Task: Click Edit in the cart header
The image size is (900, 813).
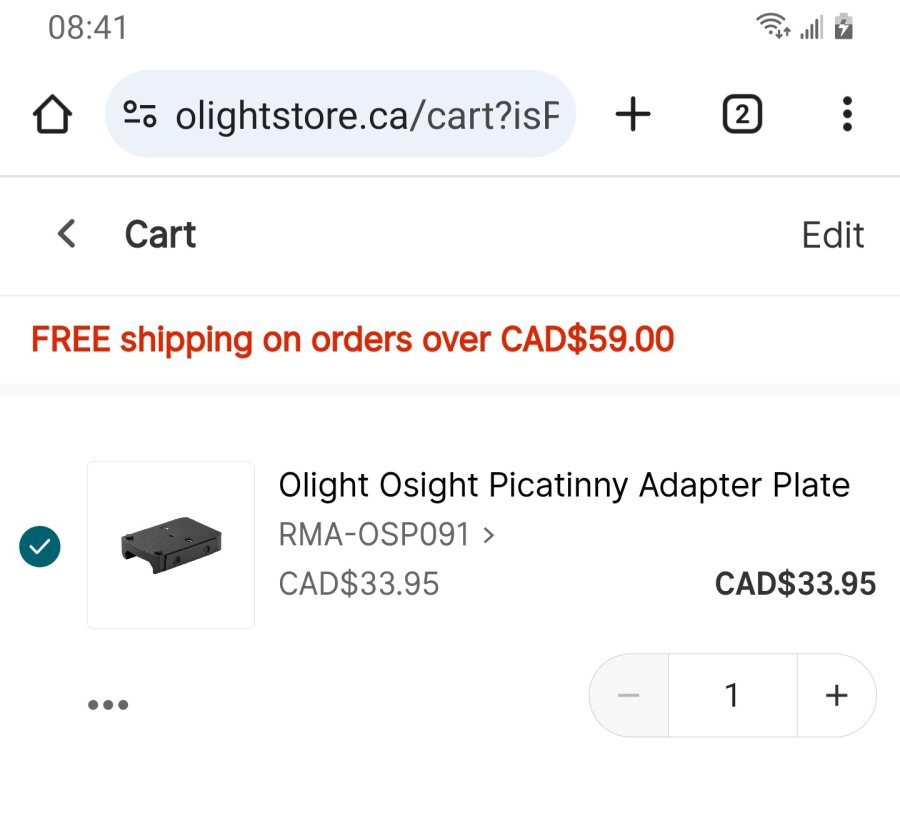Action: [x=832, y=235]
